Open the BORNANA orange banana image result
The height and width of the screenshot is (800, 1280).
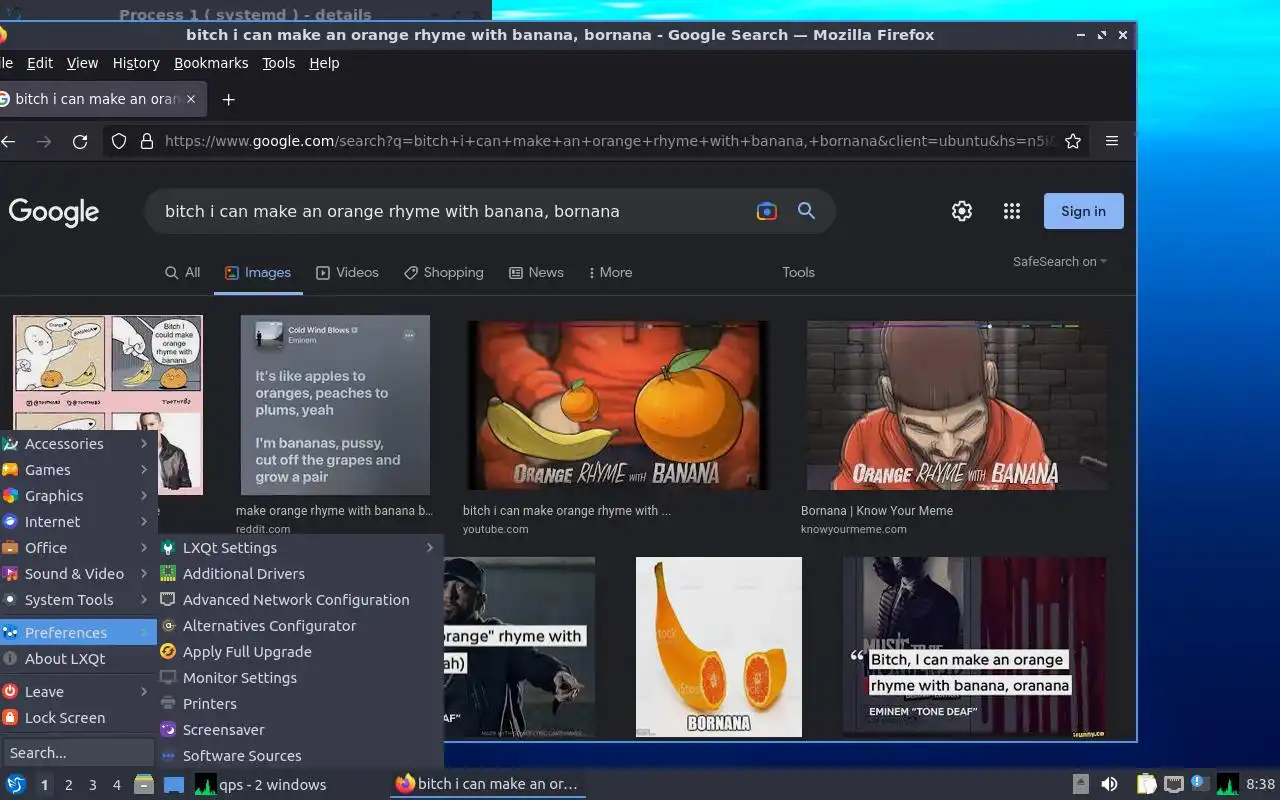719,647
